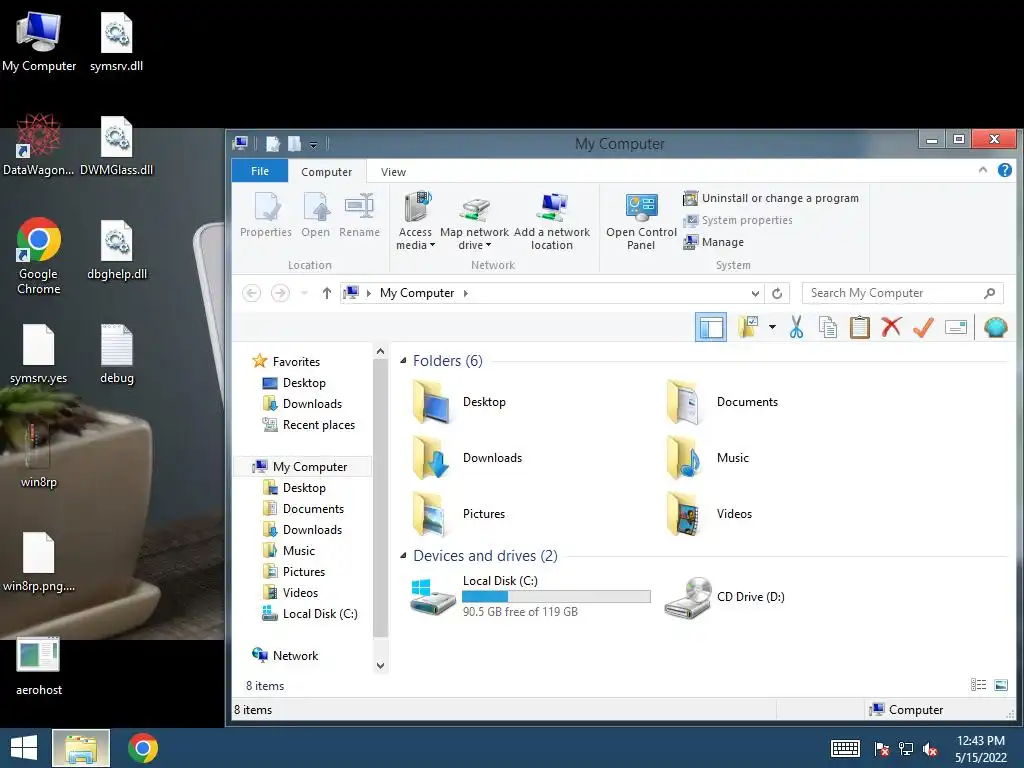The height and width of the screenshot is (768, 1024).
Task: Click the Copy toolbar icon
Action: point(827,327)
